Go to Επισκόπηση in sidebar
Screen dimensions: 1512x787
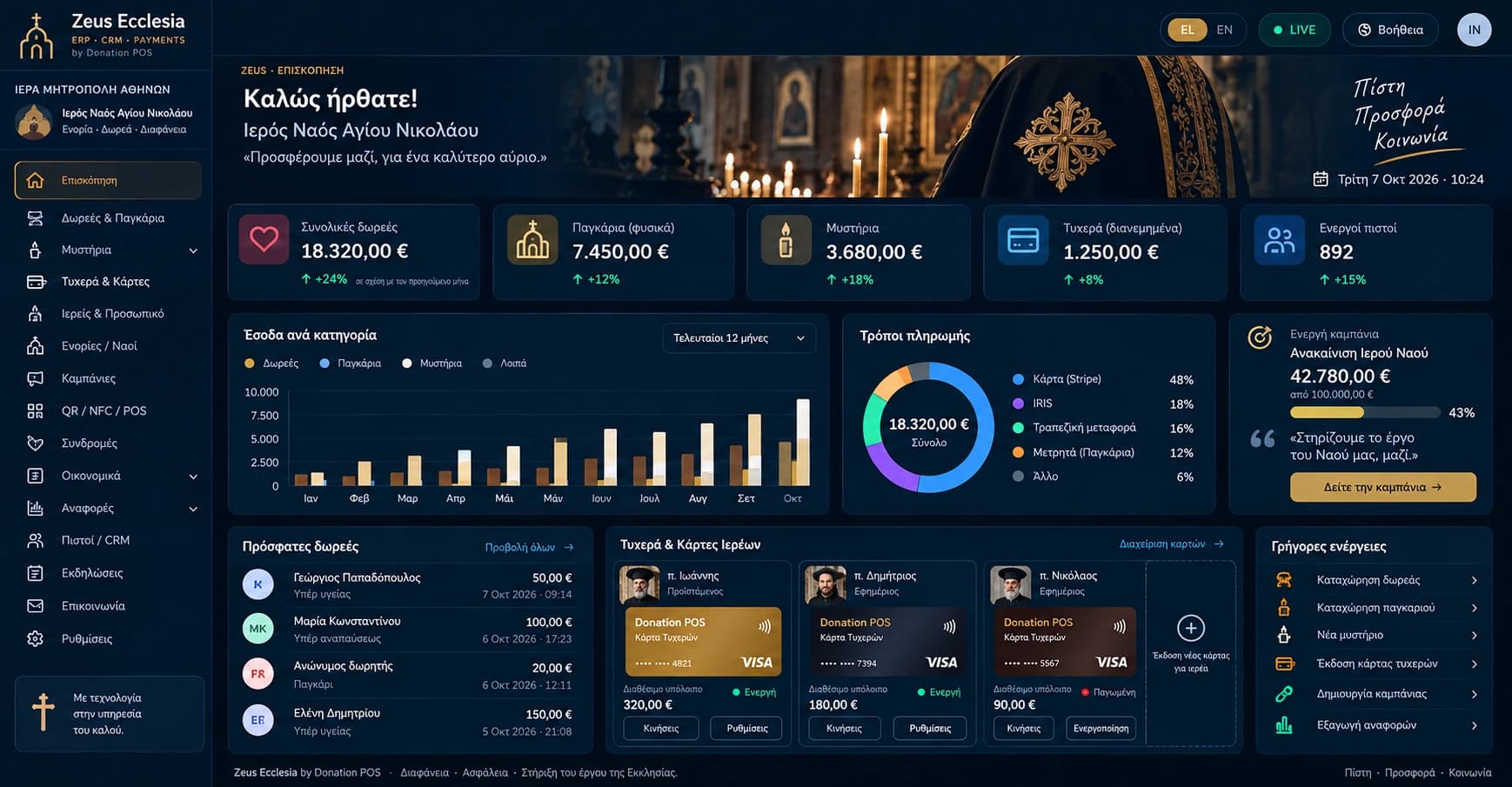[108, 180]
